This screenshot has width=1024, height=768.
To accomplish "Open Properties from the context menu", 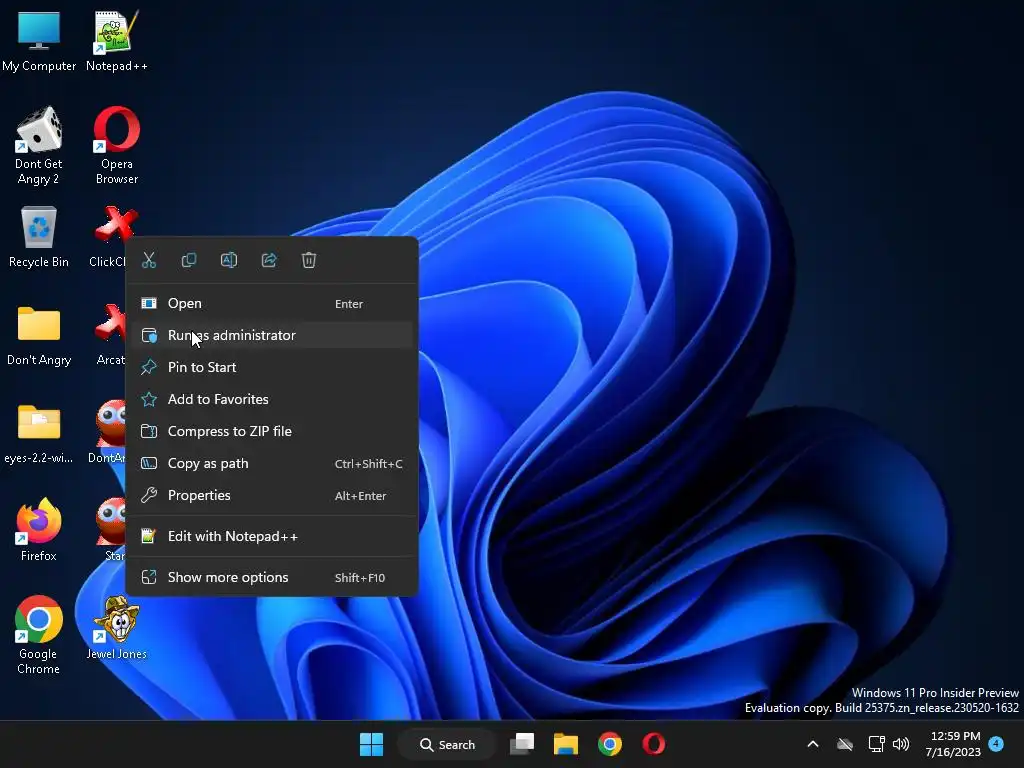I will pos(272,495).
